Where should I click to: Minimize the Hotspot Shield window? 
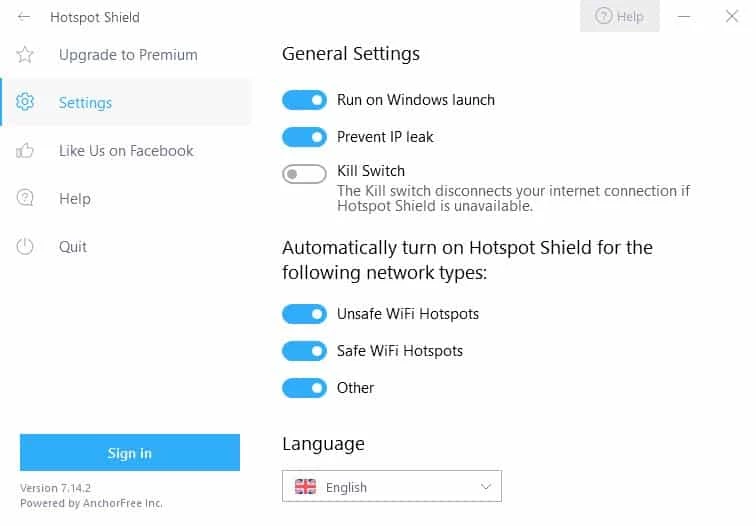[685, 17]
